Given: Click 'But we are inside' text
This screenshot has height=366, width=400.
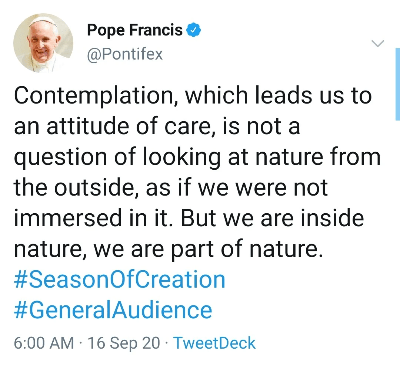Looking at the screenshot, I should [272, 218].
